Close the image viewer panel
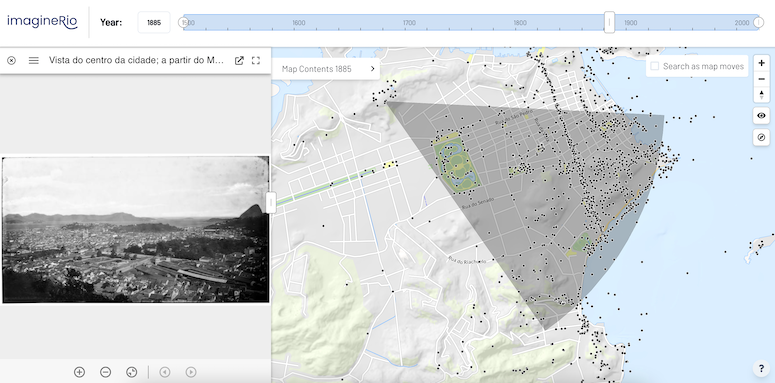The width and height of the screenshot is (775, 383). click(x=11, y=60)
